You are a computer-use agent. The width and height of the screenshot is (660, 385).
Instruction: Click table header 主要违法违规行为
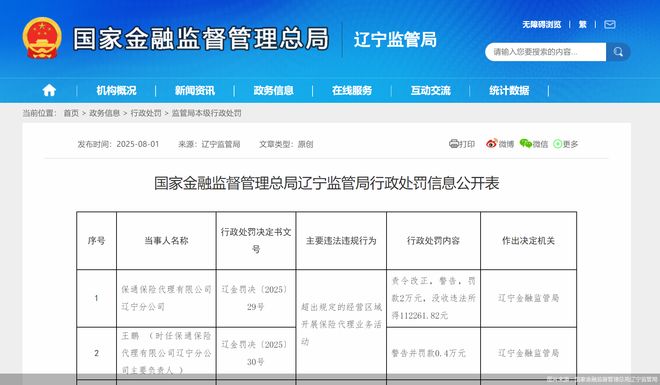pyautogui.click(x=341, y=241)
